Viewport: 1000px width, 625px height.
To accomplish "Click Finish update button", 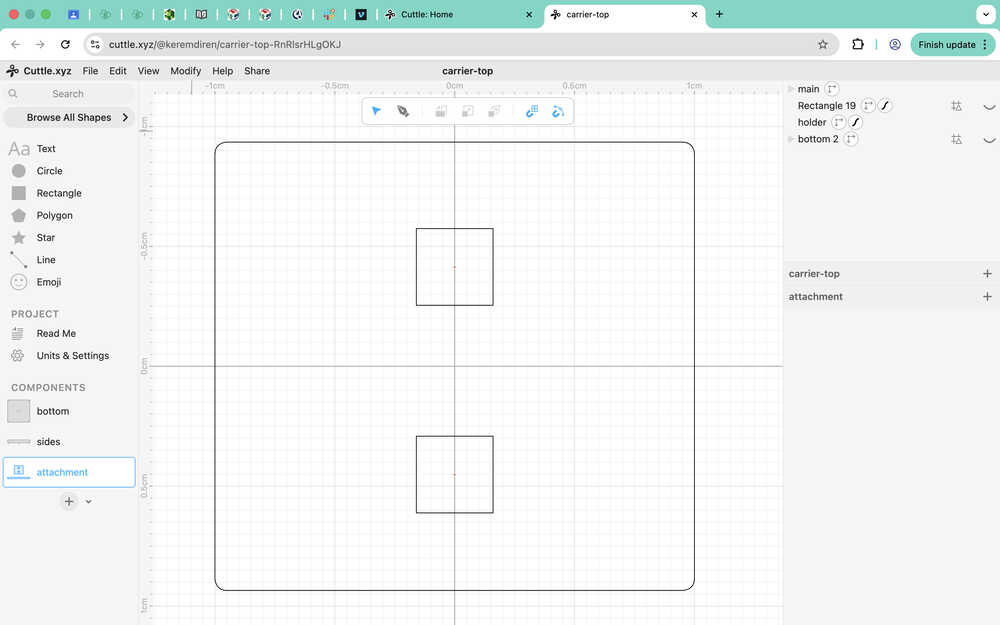I will (x=953, y=44).
